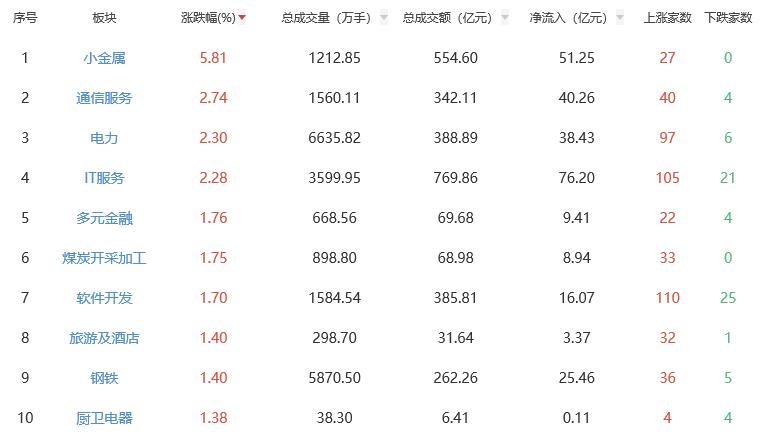This screenshot has width=772, height=441.
Task: Click the 多元金融 sector name
Action: [x=104, y=218]
